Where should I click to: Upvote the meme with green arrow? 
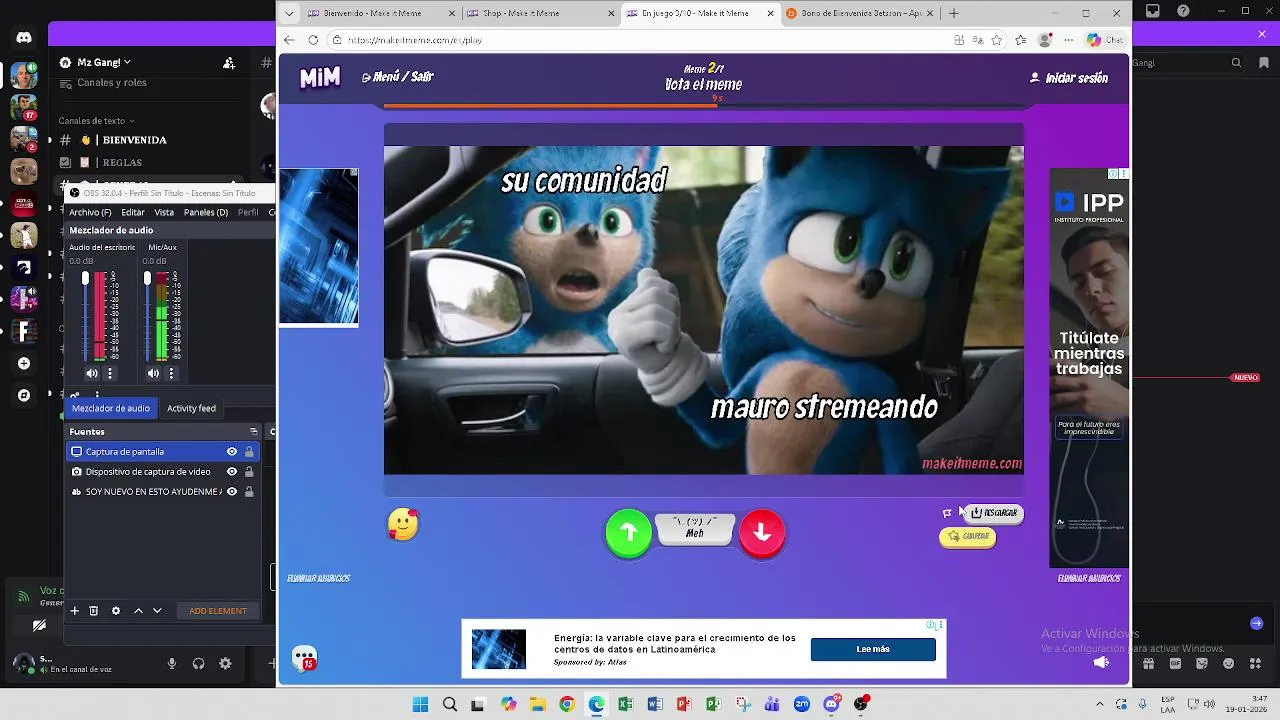tap(629, 533)
